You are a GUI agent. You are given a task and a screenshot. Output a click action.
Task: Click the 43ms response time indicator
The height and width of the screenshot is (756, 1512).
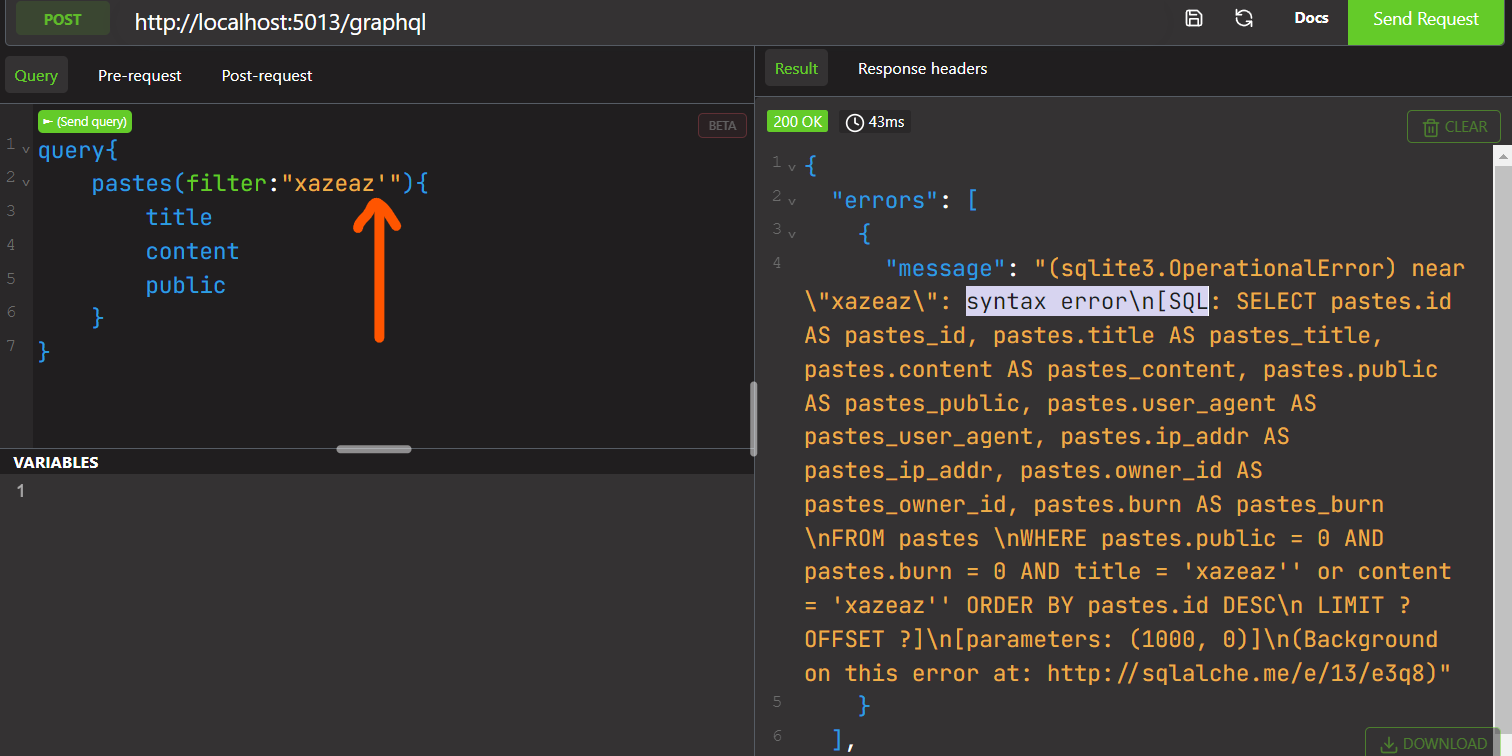pos(875,122)
